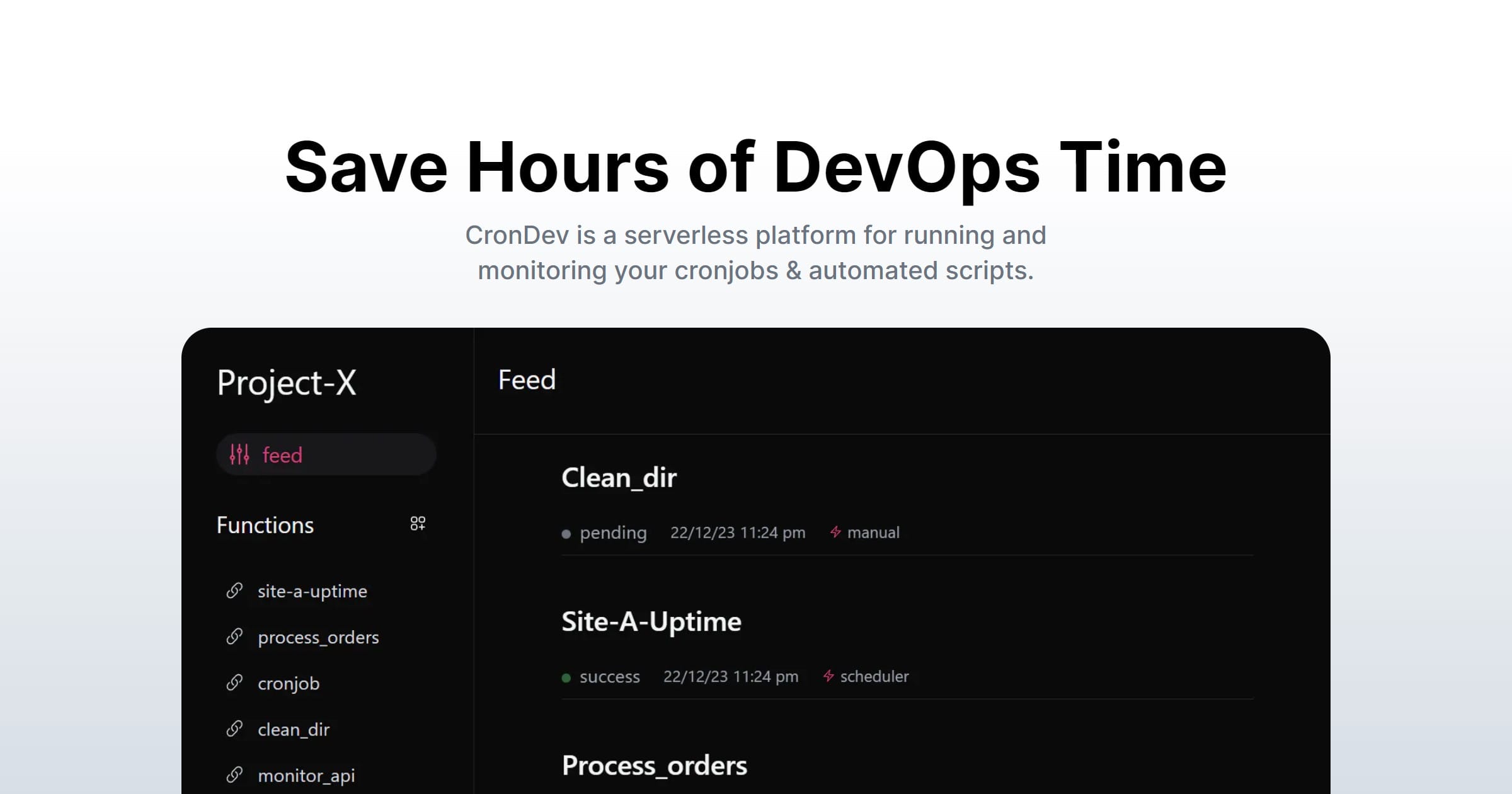Select cronjob in Functions list
The height and width of the screenshot is (794, 1512).
pyautogui.click(x=289, y=683)
